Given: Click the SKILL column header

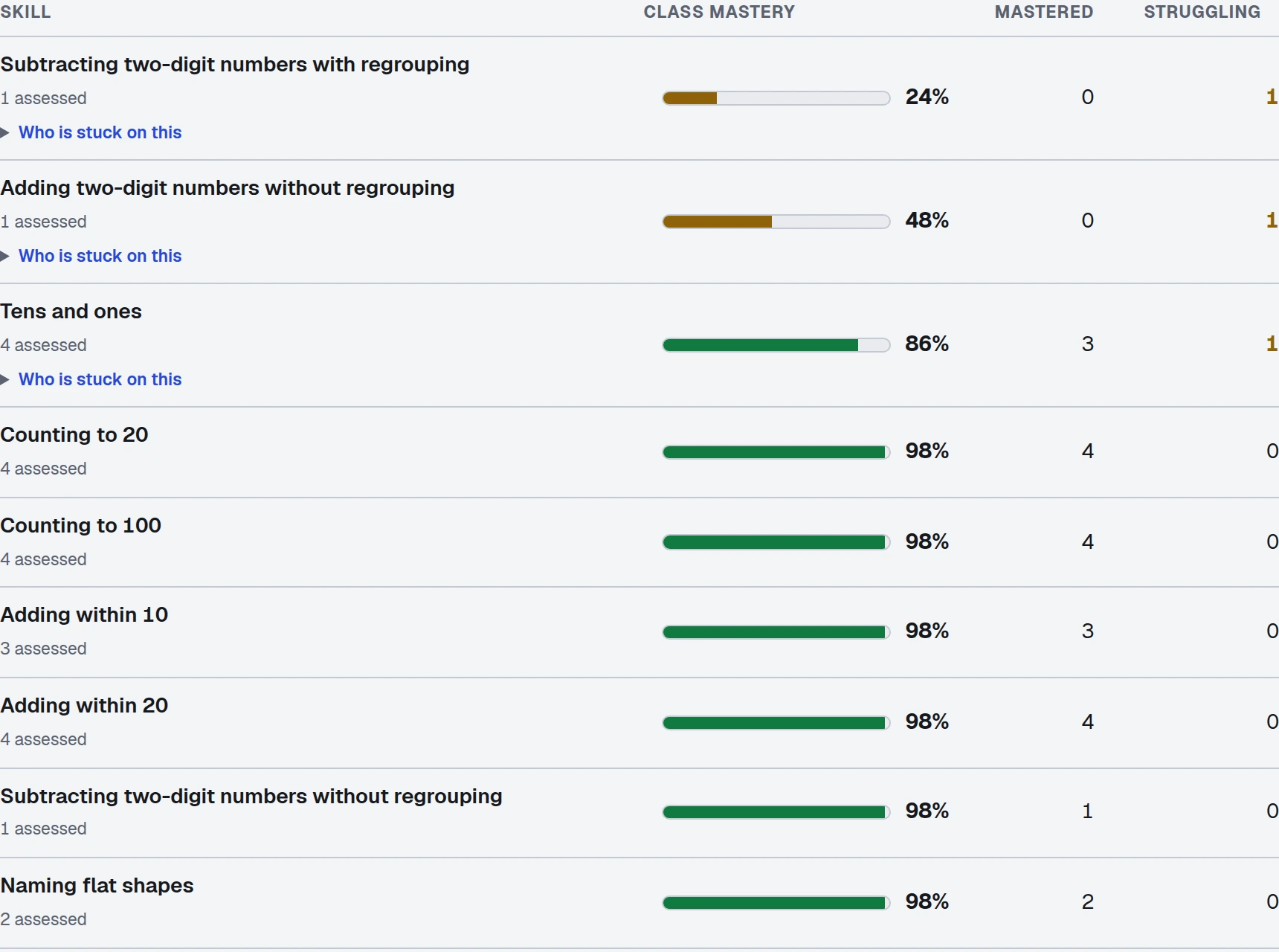Looking at the screenshot, I should coord(26,12).
